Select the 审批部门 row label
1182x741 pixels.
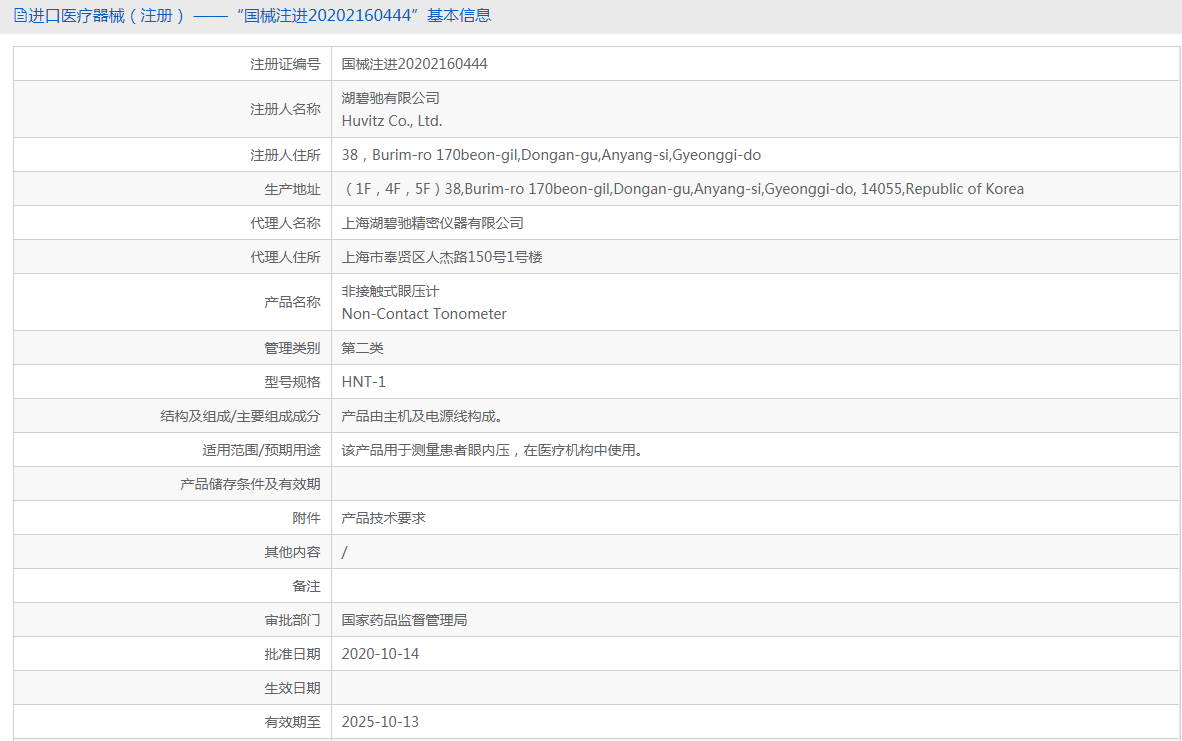292,620
